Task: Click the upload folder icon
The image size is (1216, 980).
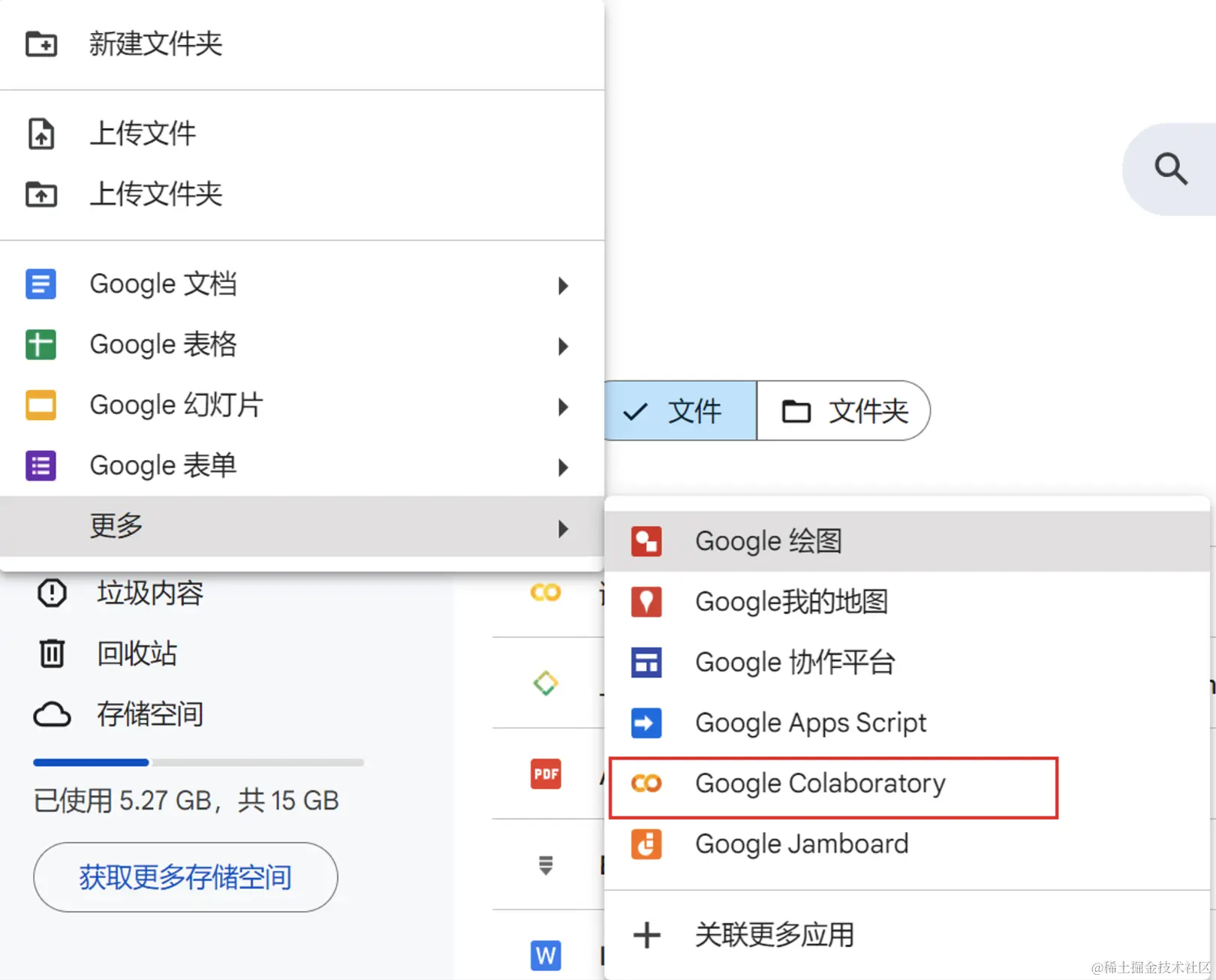Action: coord(41,195)
